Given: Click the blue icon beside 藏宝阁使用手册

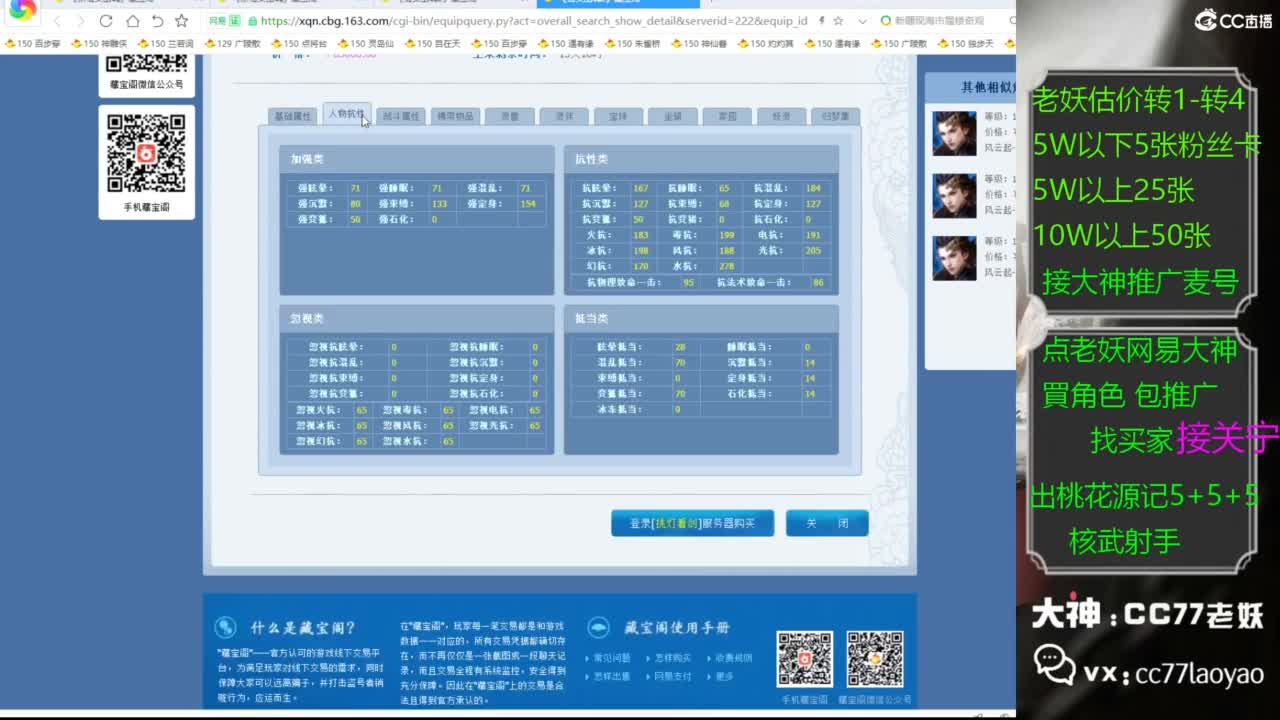Looking at the screenshot, I should click(x=597, y=628).
